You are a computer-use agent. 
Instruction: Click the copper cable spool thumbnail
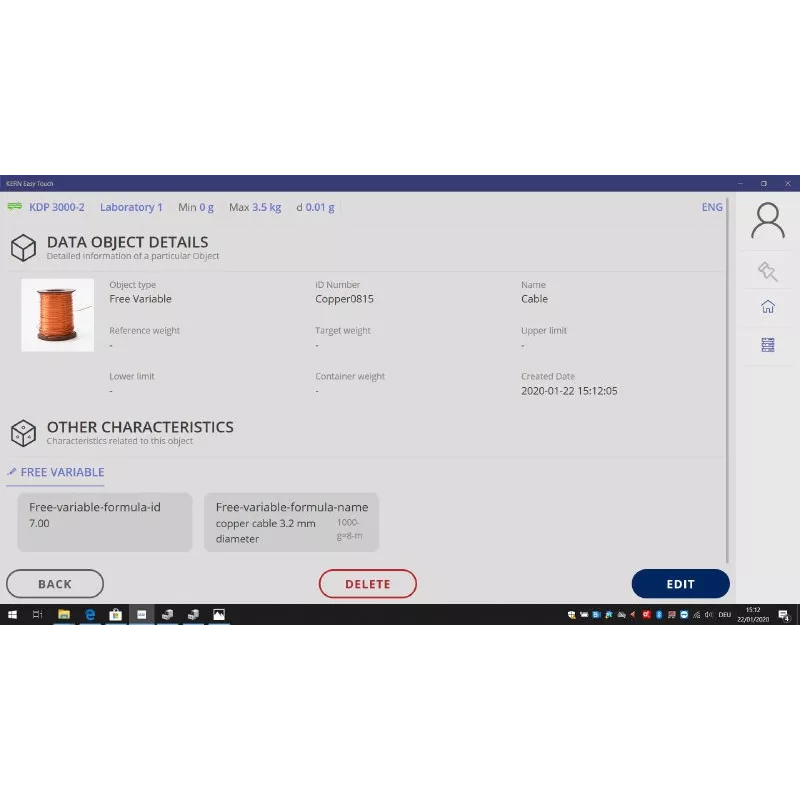(x=58, y=315)
